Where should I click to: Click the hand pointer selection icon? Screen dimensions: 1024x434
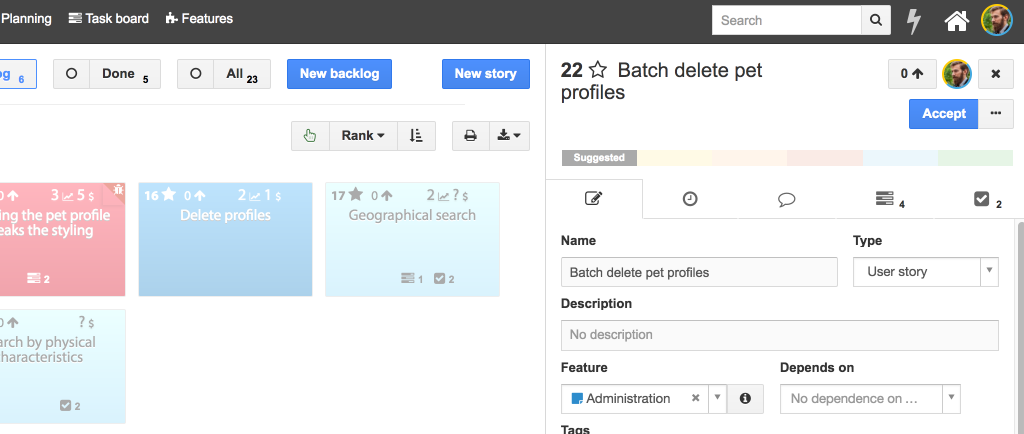click(x=310, y=136)
